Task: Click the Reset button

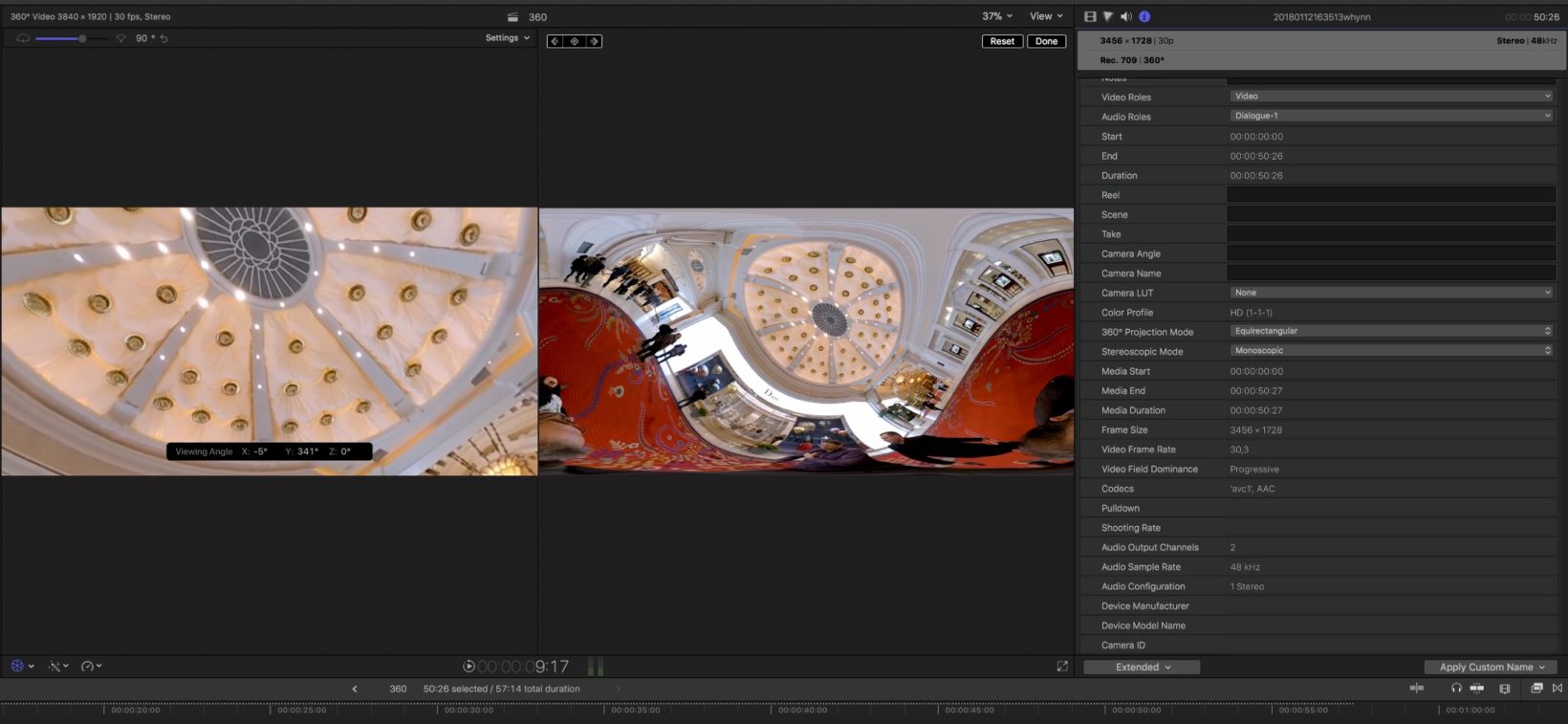Action: (1002, 41)
